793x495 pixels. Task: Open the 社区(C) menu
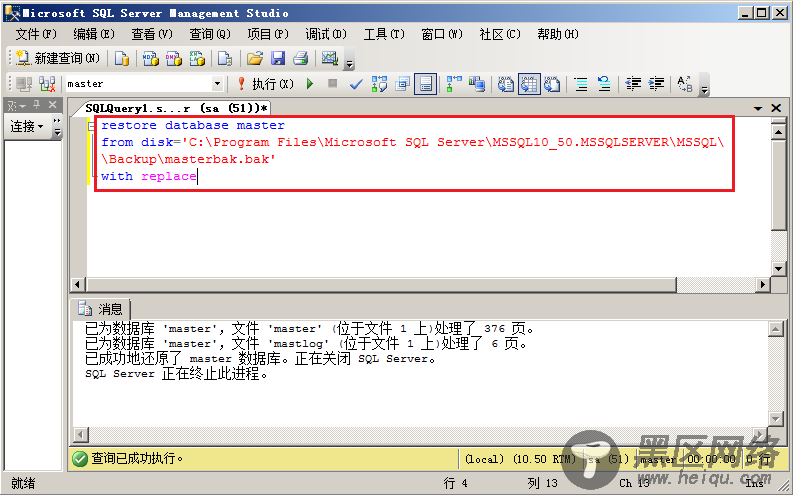click(x=500, y=34)
